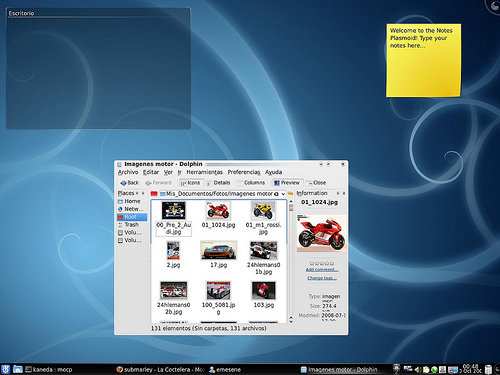Toggle the Preview button in Dolphin toolbar
500x375 pixels.
point(287,183)
